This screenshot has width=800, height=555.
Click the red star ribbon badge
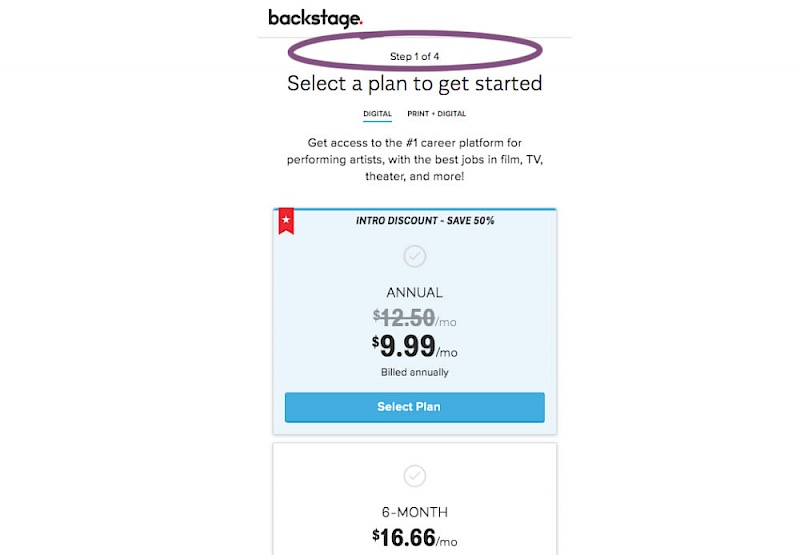tap(286, 219)
